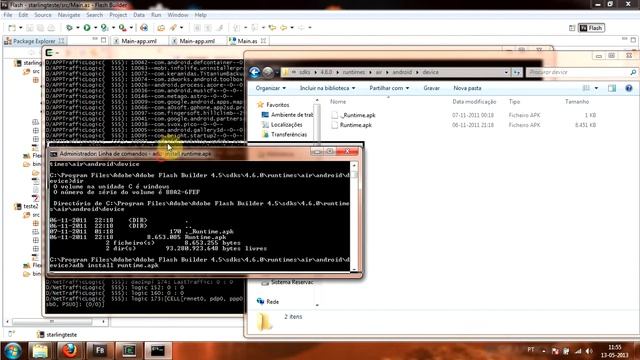Click the globe Export Release Build icon
640x360 pixels.
pos(144,28)
